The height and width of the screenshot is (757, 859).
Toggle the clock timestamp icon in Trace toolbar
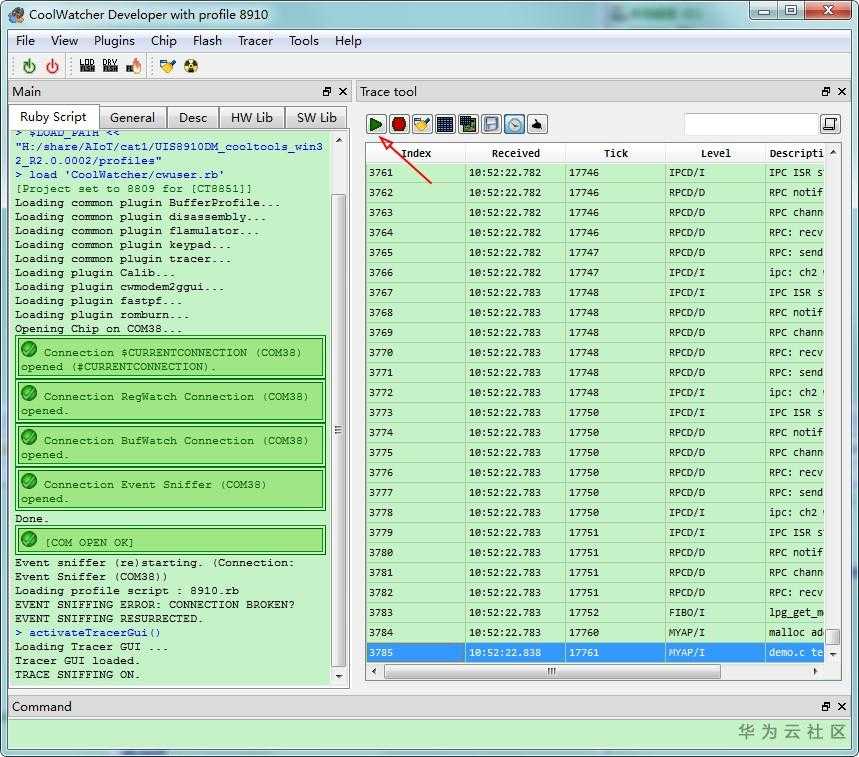(514, 124)
